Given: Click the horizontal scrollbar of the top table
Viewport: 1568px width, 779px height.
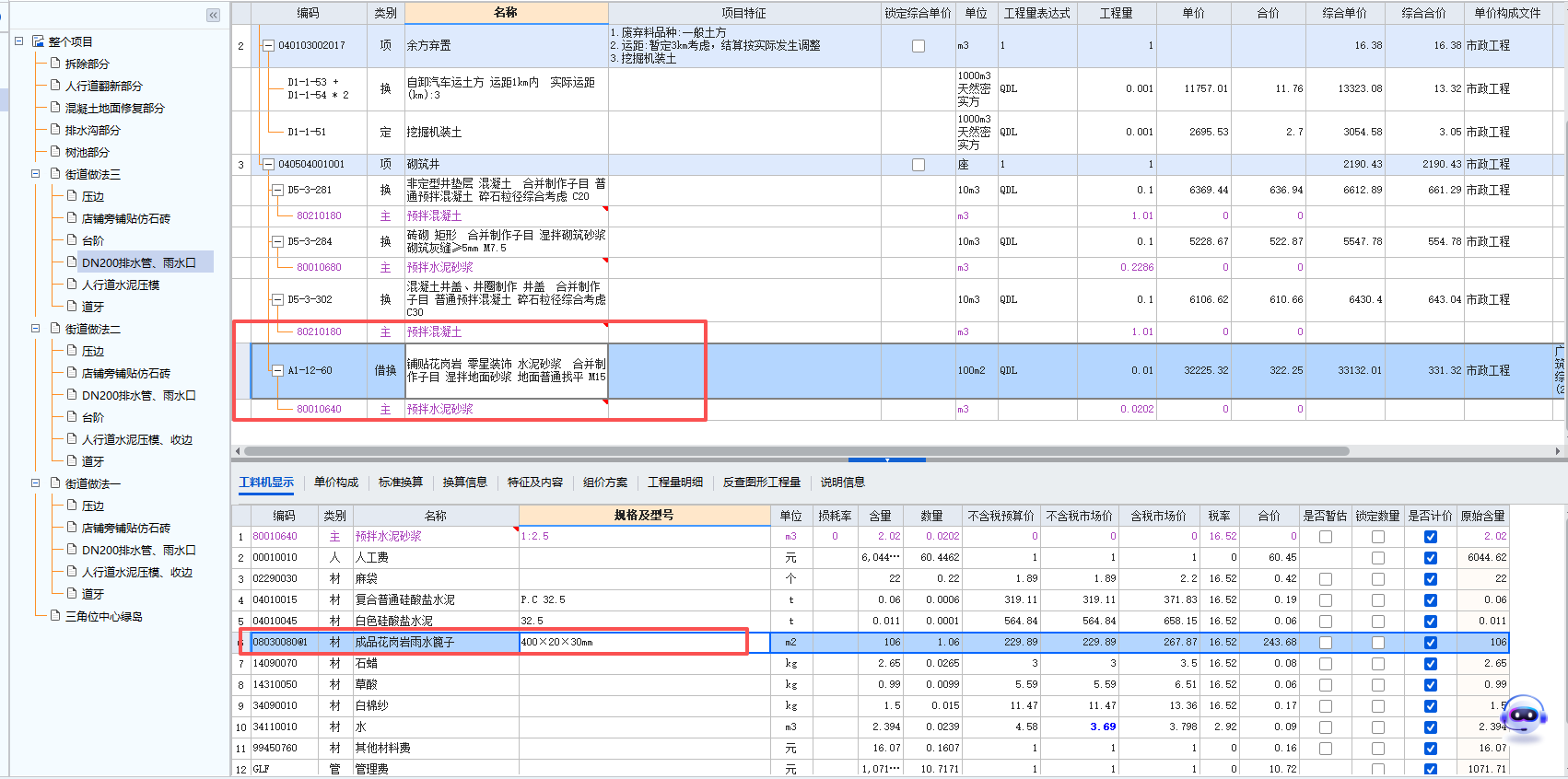Looking at the screenshot, I should [797, 451].
